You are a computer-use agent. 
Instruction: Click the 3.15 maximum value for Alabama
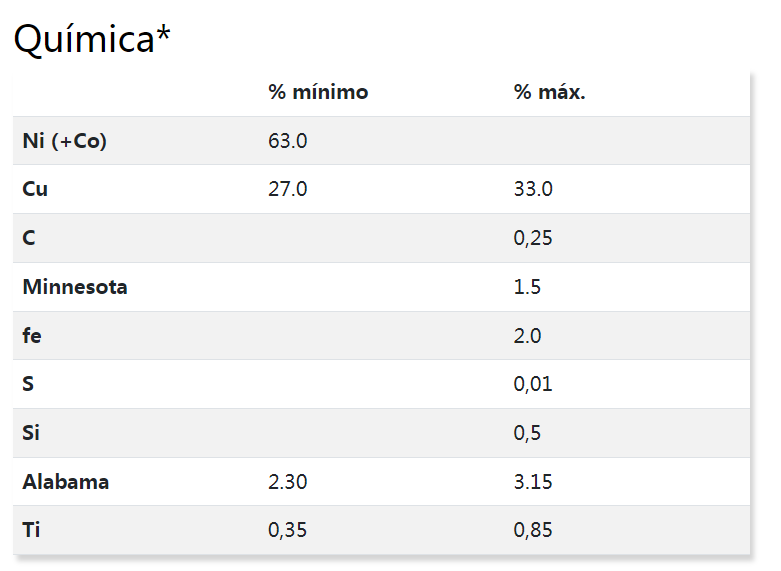pyautogui.click(x=533, y=482)
